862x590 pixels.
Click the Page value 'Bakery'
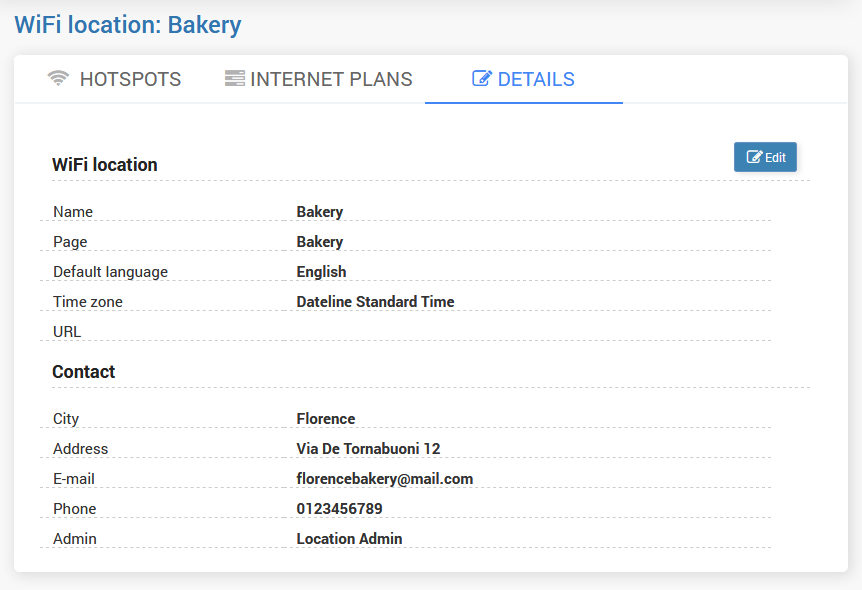(320, 242)
